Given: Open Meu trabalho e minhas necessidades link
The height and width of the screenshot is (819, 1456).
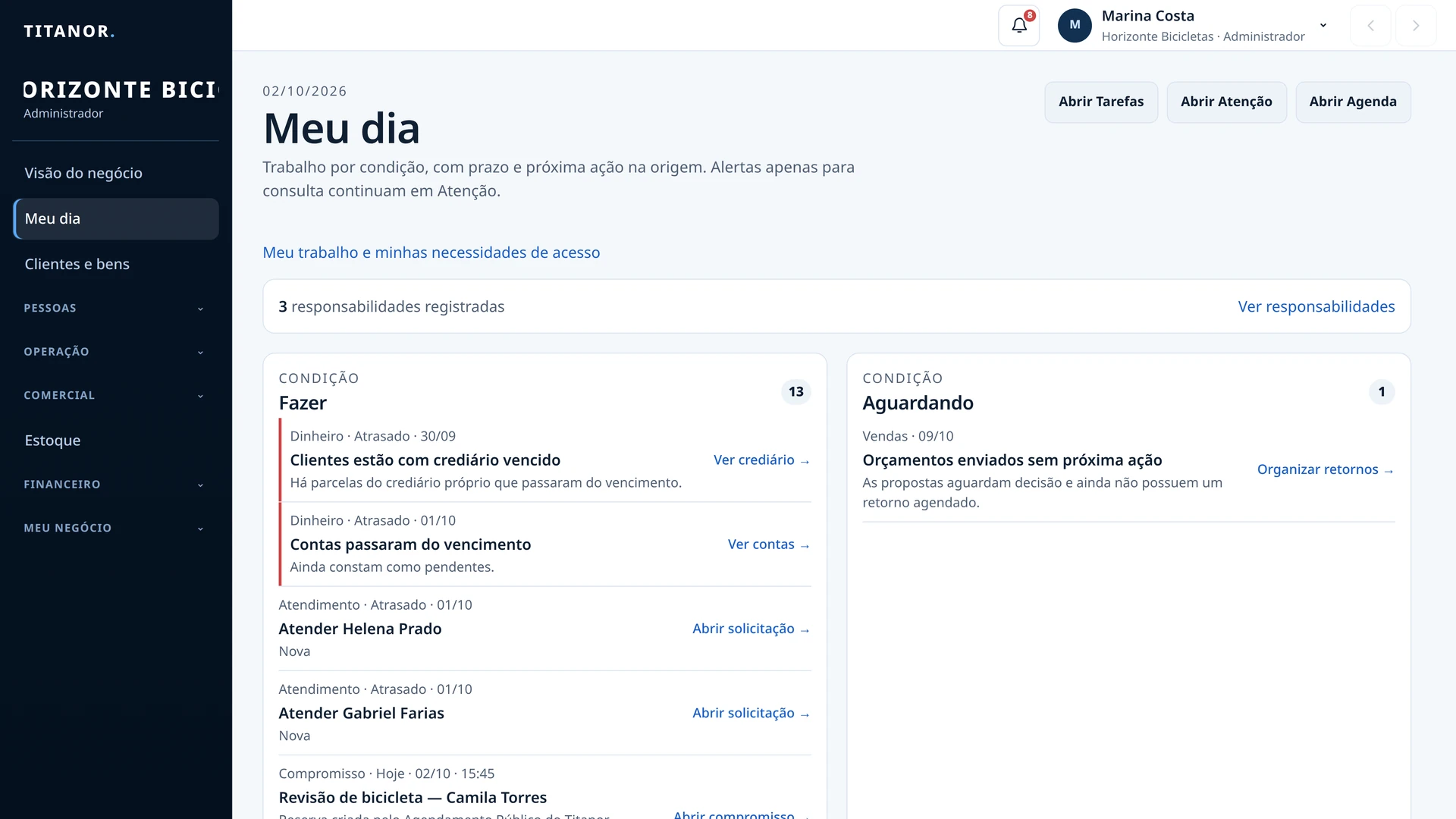Looking at the screenshot, I should [x=431, y=253].
